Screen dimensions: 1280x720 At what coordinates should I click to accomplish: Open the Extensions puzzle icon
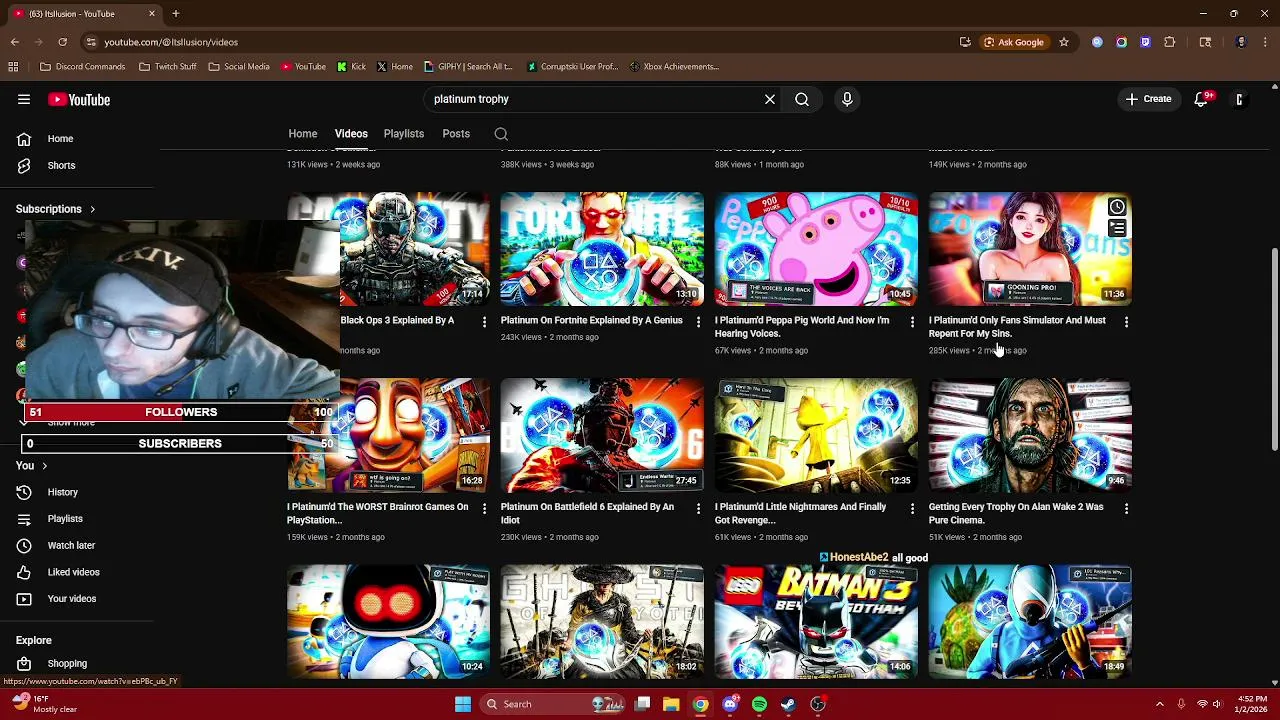tap(1170, 42)
